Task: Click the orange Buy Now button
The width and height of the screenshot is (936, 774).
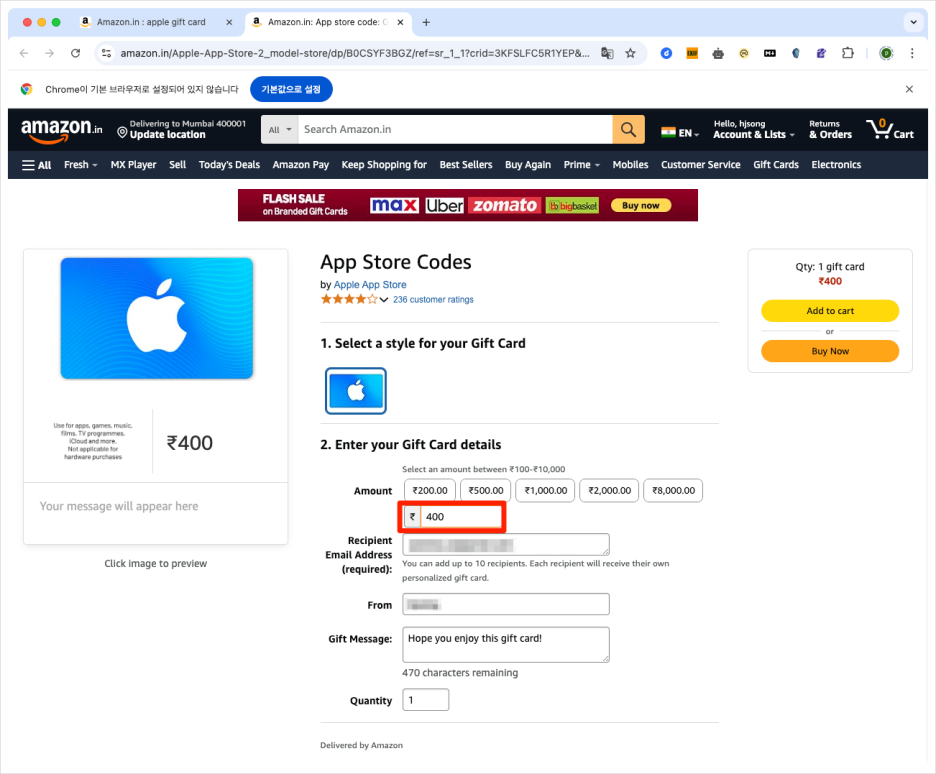Action: (830, 351)
